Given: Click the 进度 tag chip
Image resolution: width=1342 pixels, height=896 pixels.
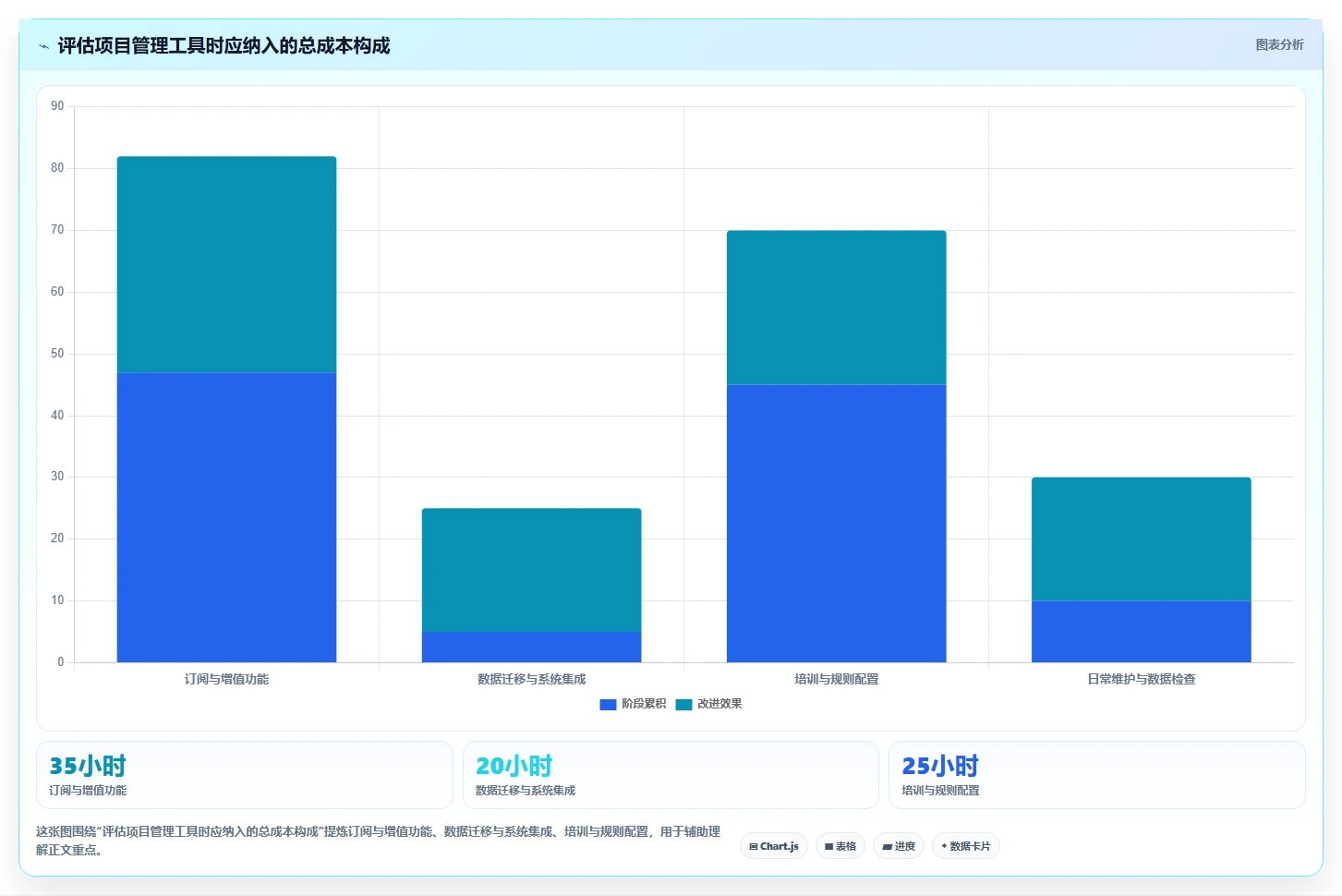Looking at the screenshot, I should click(899, 846).
